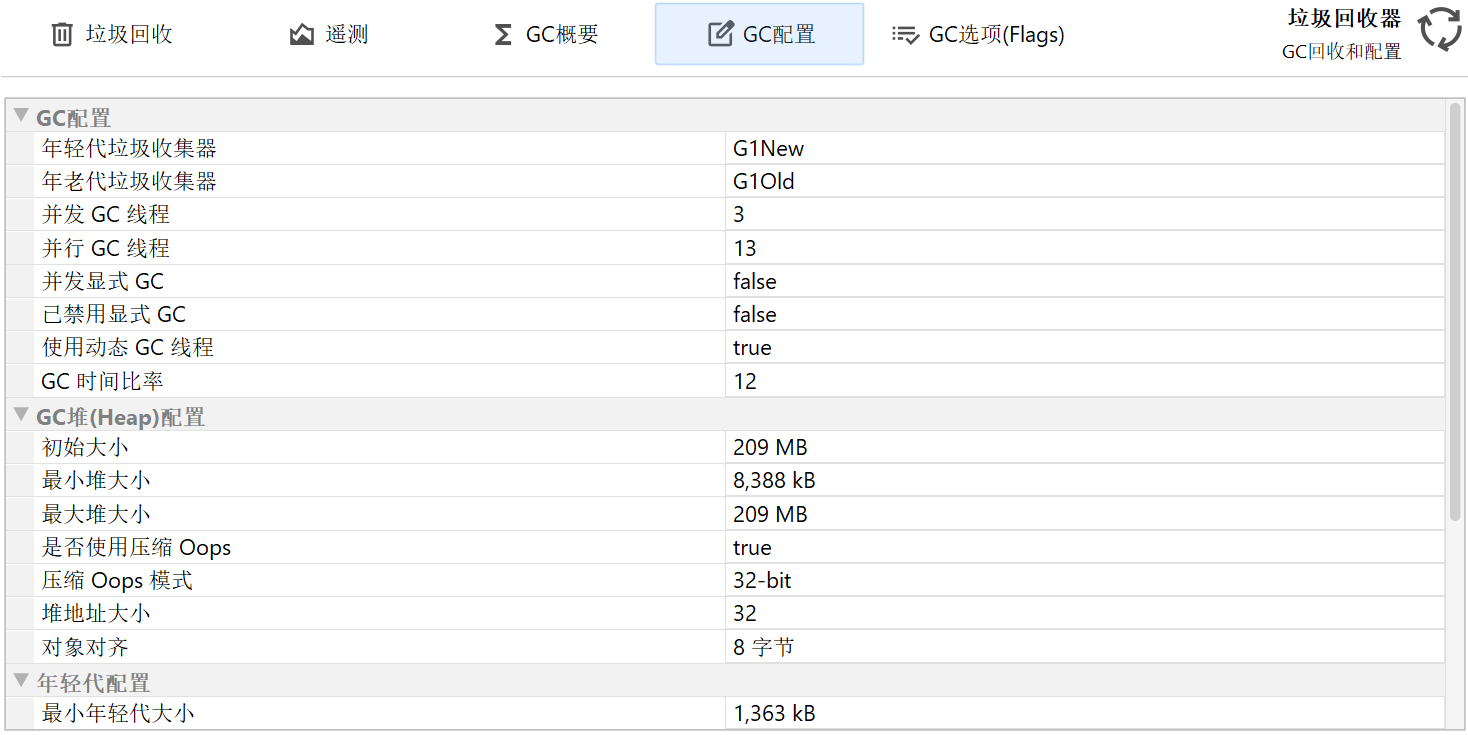Switch to the 垃圾回收 tab
This screenshot has width=1468, height=735.
(128, 35)
